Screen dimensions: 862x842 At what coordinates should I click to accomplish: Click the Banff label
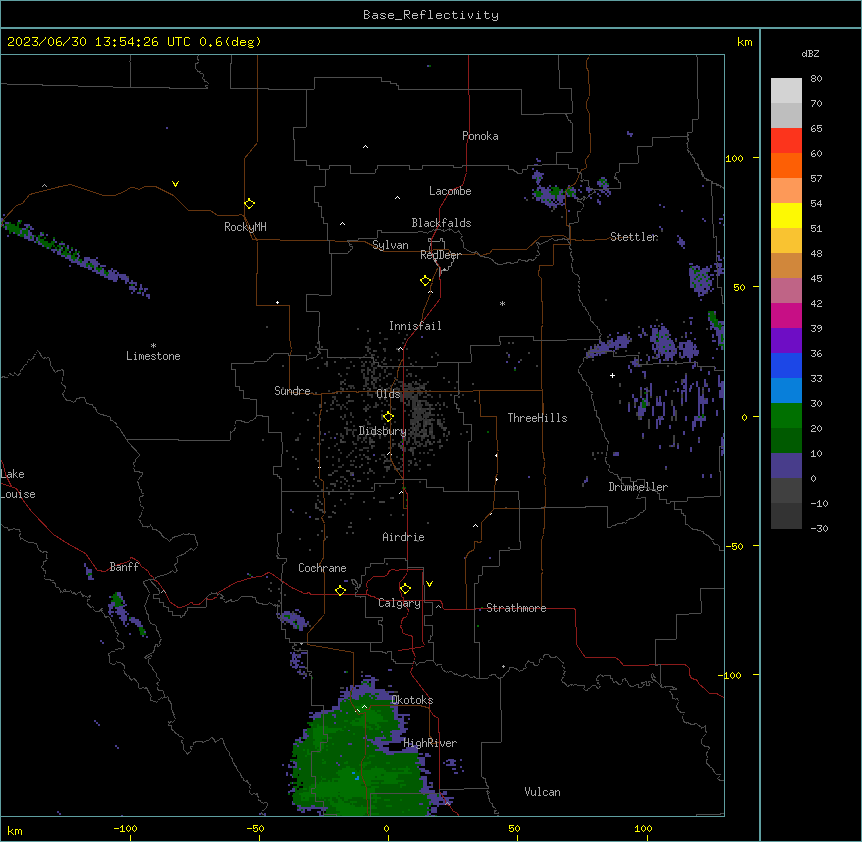124,567
